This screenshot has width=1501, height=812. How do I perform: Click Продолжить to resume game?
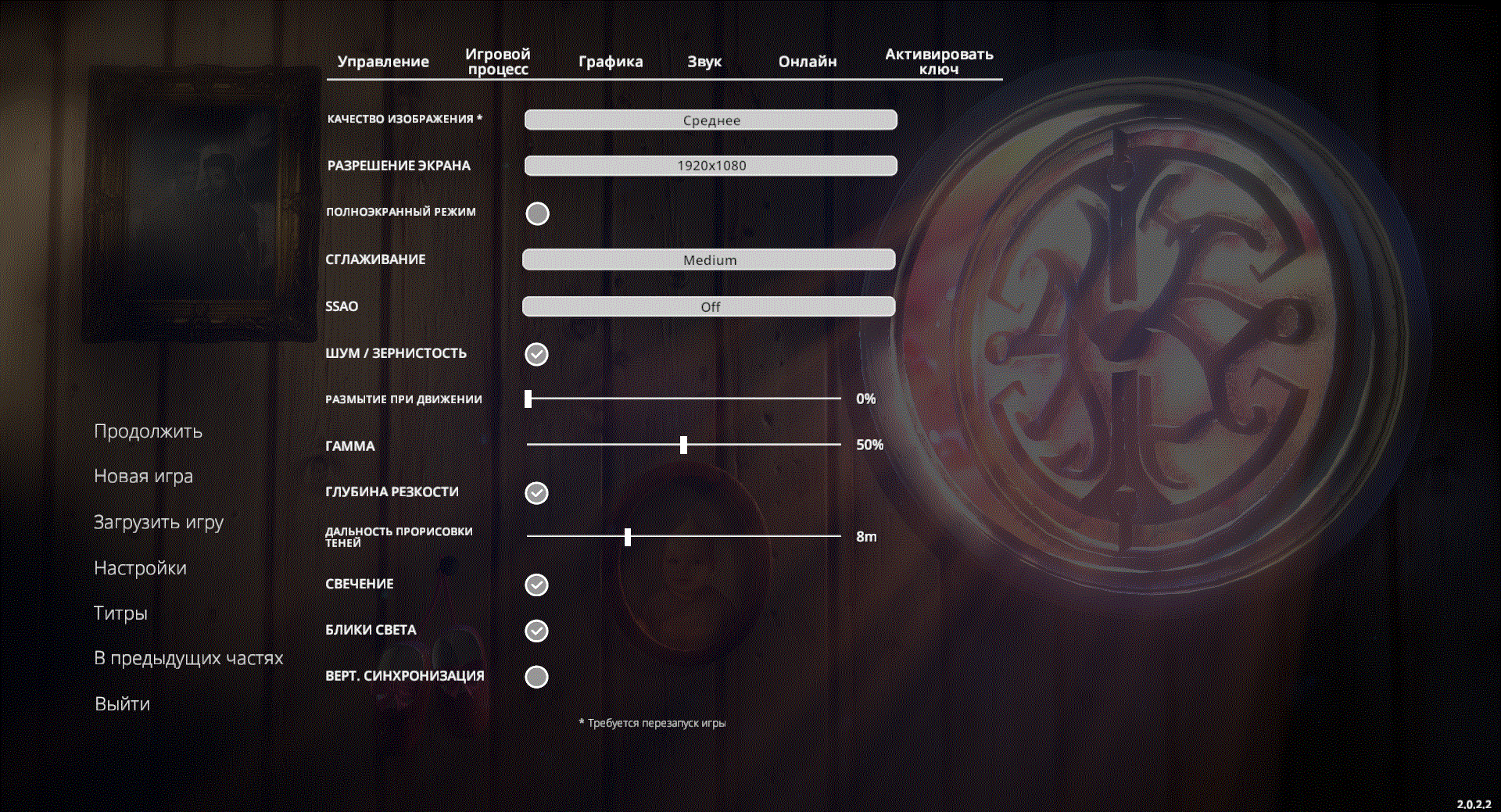point(148,431)
